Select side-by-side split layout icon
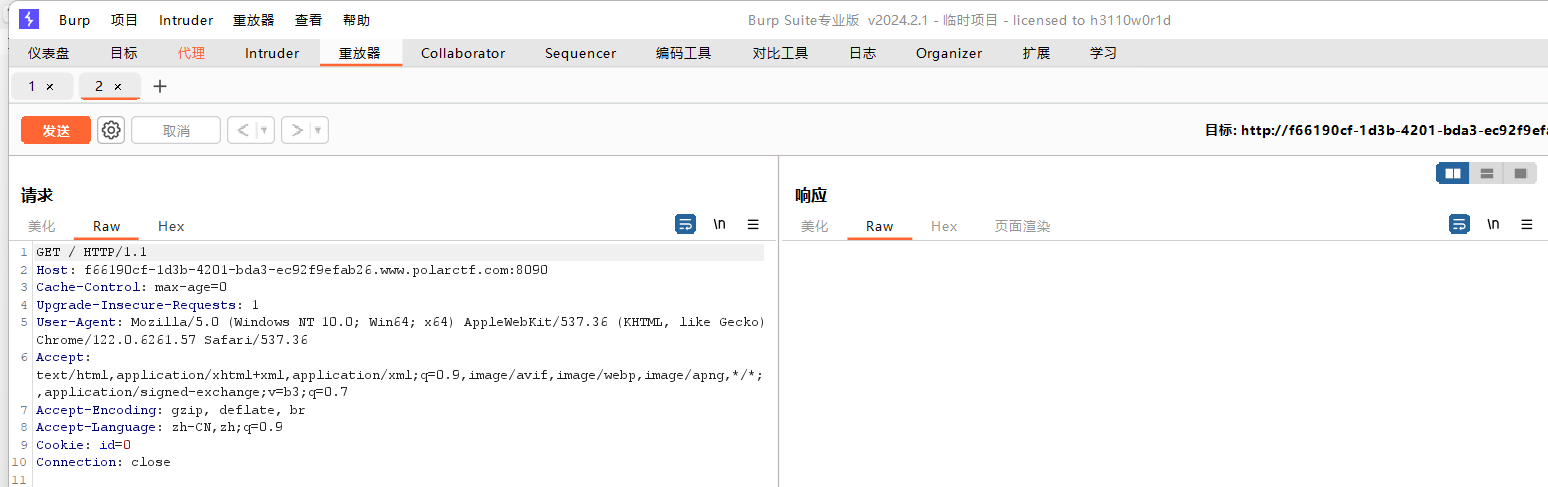 click(1453, 173)
